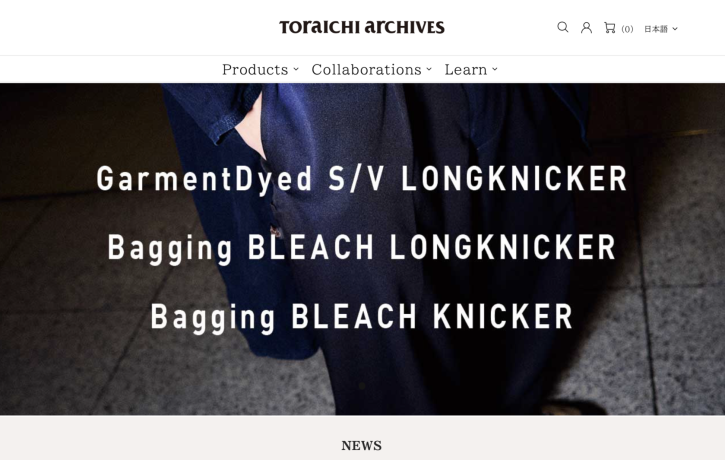
Task: Click the Bagging BLEACH LONGKNICKER banner text
Action: [x=362, y=248]
